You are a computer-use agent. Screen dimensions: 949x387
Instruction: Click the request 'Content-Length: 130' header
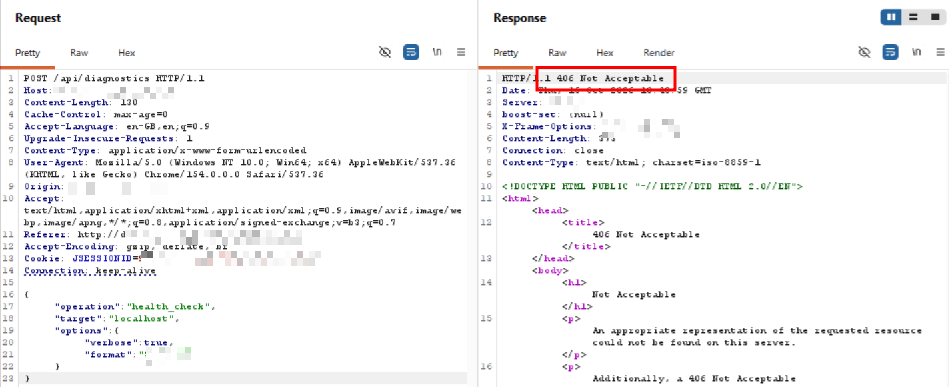[80, 102]
